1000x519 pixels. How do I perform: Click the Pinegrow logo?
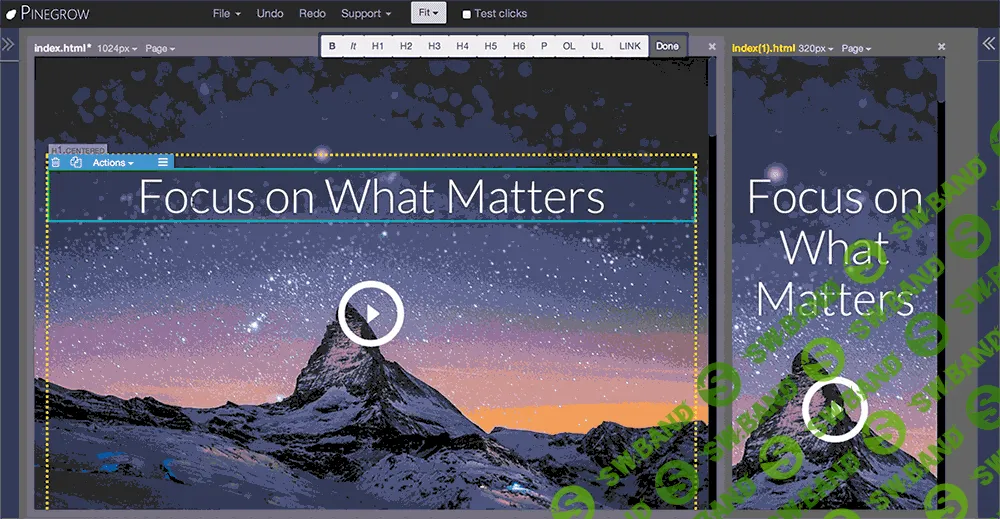(48, 13)
